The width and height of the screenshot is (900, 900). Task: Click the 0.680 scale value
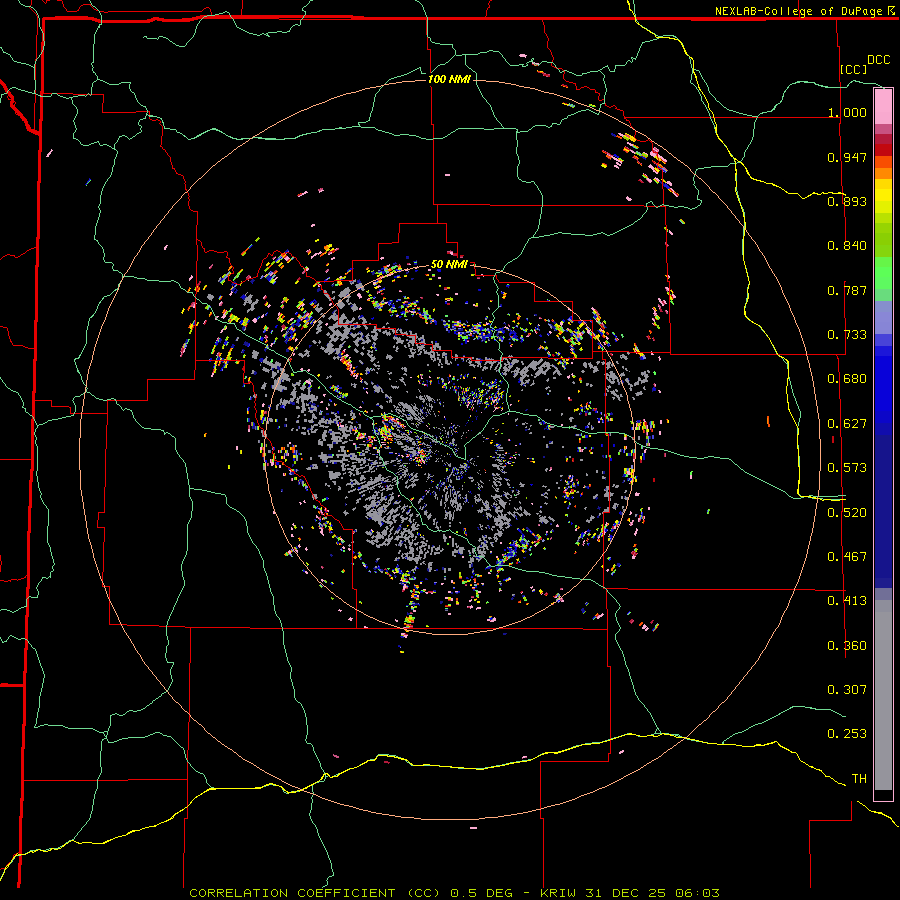(x=847, y=379)
